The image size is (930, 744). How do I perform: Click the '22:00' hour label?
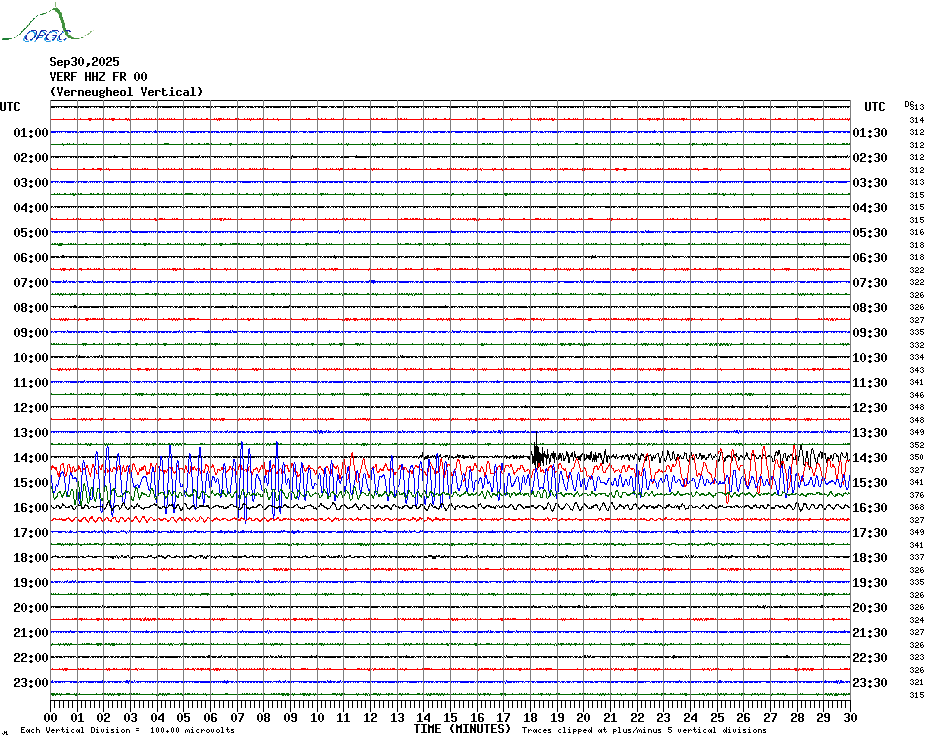point(31,657)
